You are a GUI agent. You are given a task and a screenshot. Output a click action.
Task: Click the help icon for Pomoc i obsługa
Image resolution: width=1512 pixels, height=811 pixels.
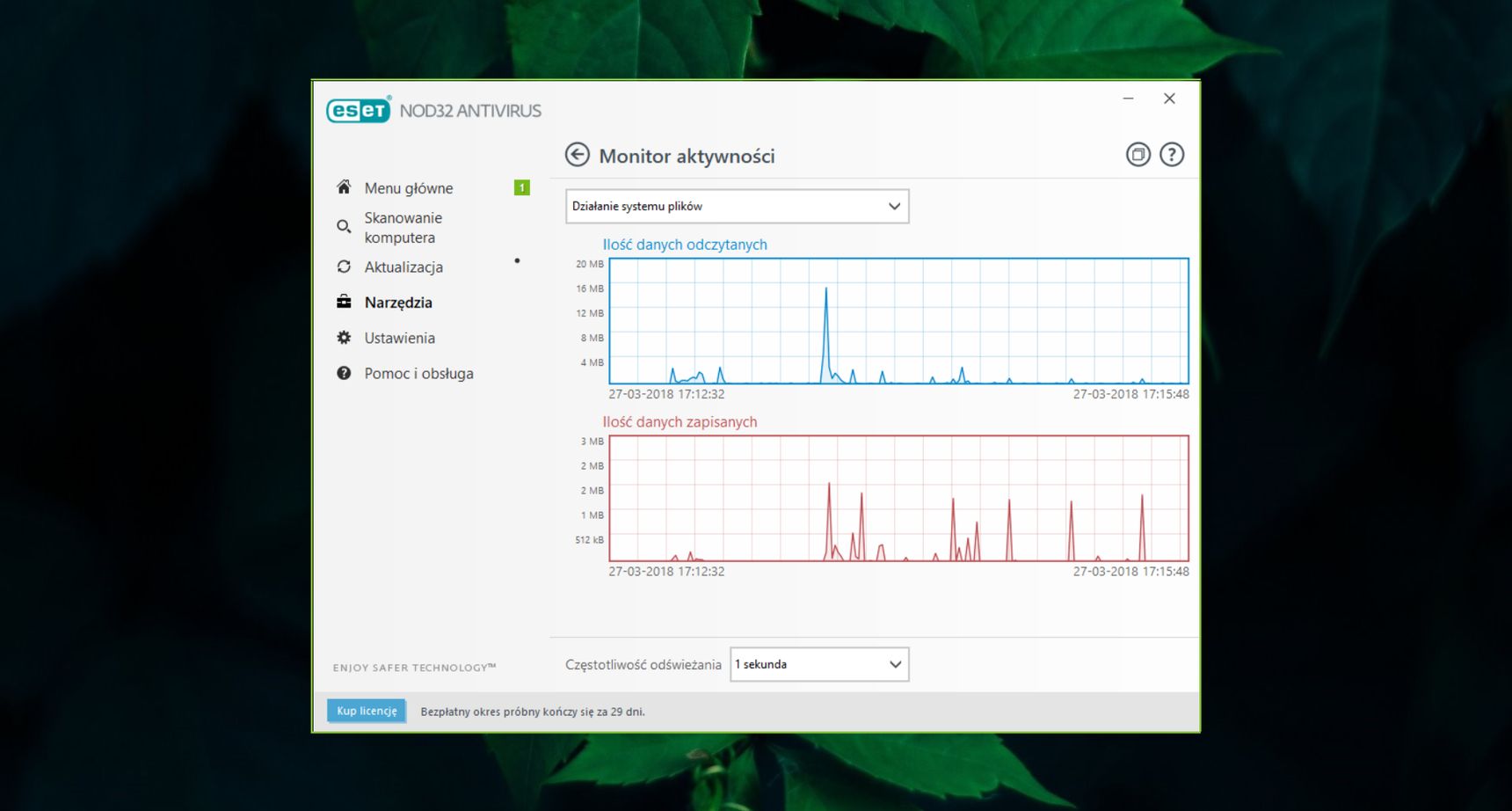point(344,373)
